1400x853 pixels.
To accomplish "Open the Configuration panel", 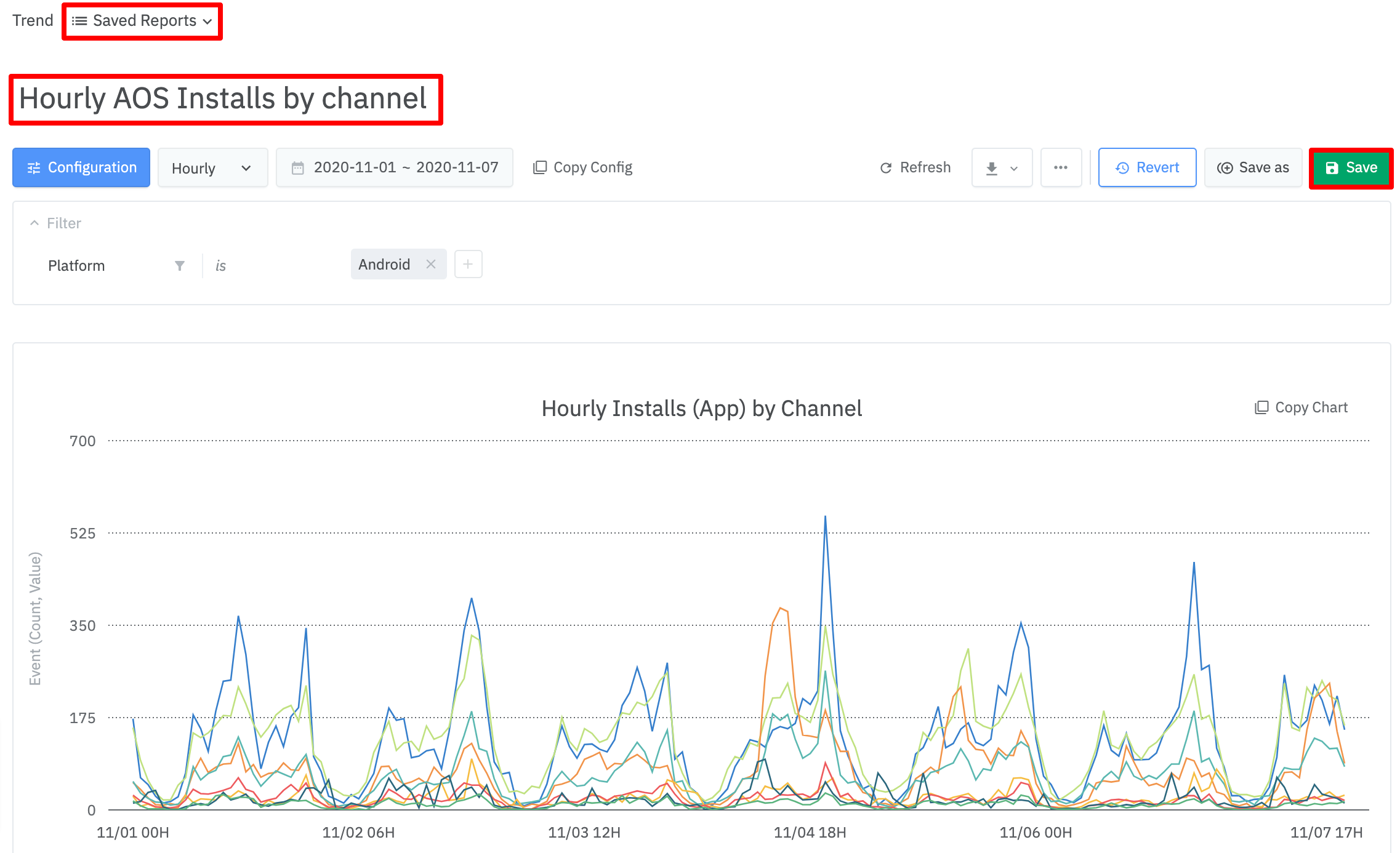I will pyautogui.click(x=81, y=167).
